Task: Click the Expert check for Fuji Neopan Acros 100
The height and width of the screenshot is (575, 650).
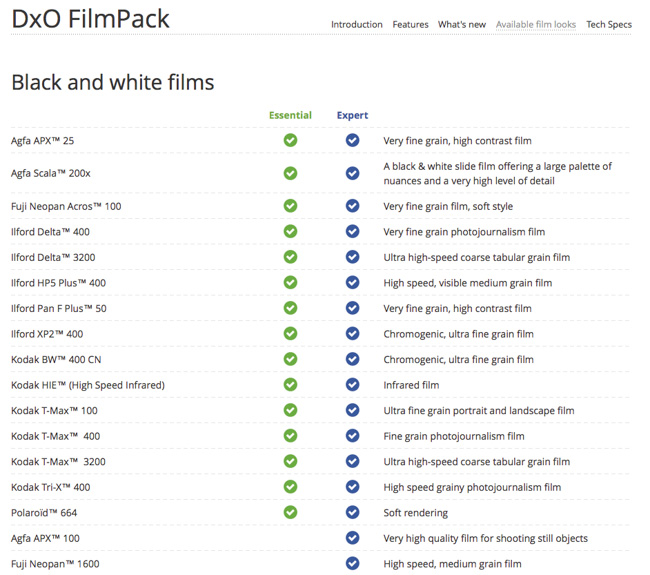Action: pyautogui.click(x=352, y=206)
